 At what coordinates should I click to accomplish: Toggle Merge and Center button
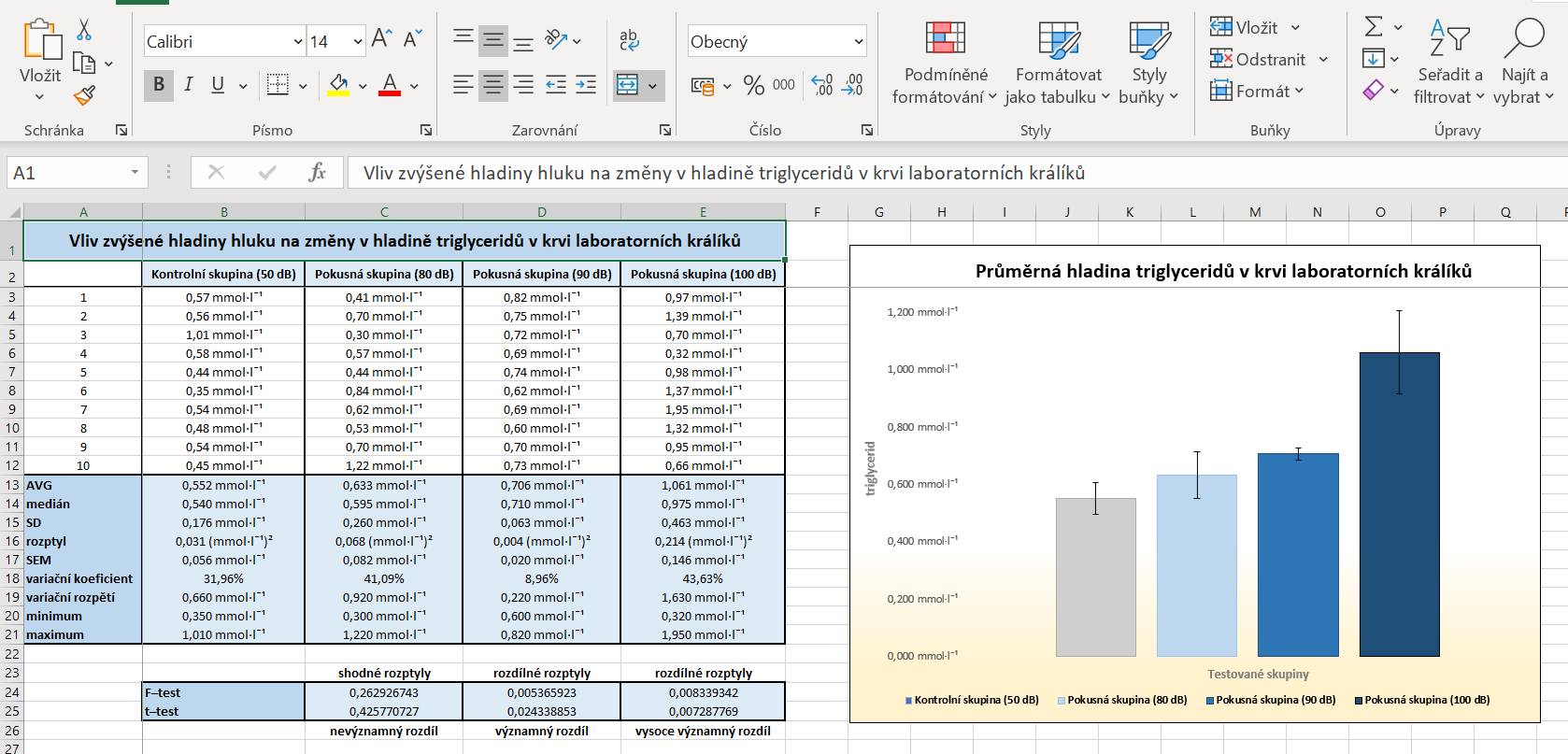627,85
